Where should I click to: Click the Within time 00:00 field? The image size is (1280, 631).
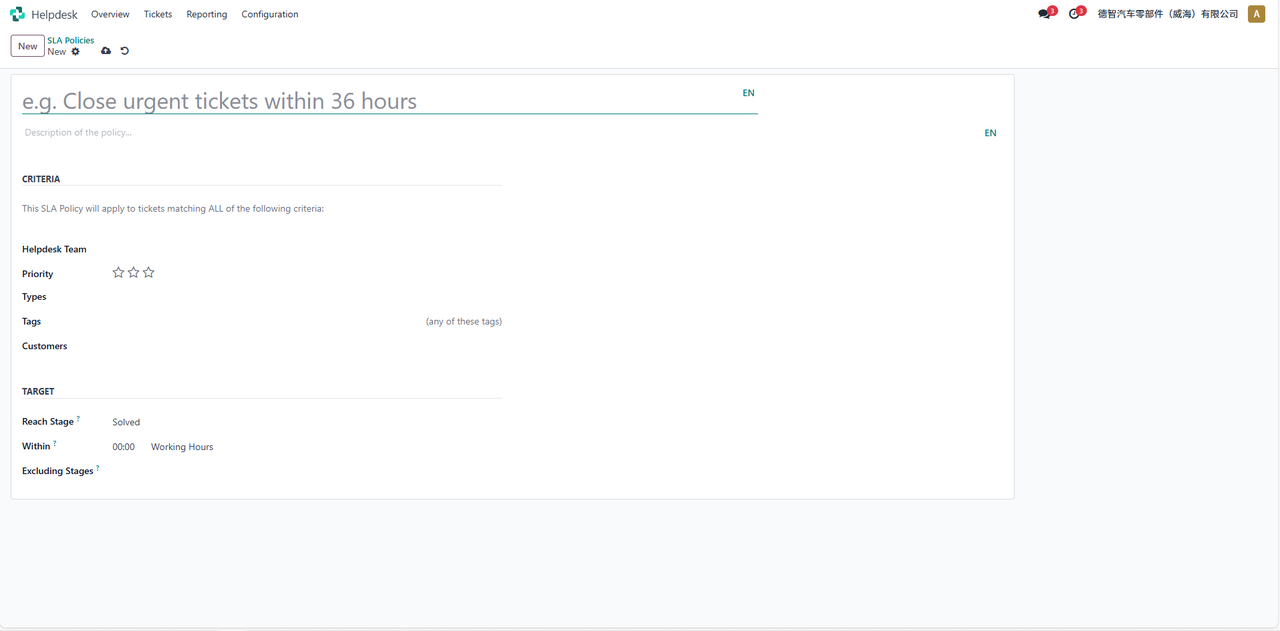124,447
